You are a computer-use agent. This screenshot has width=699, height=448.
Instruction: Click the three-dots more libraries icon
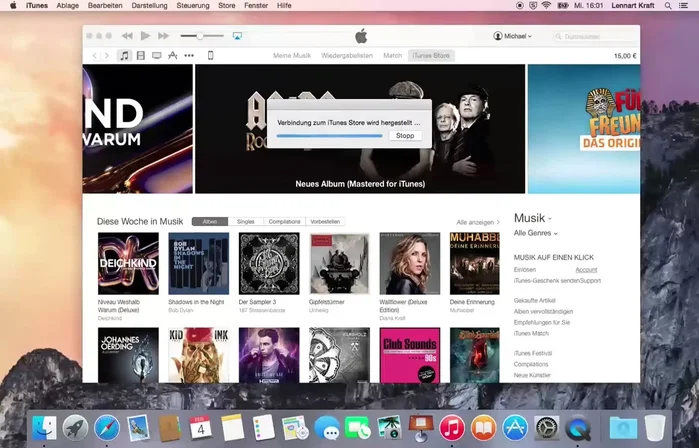[x=189, y=55]
